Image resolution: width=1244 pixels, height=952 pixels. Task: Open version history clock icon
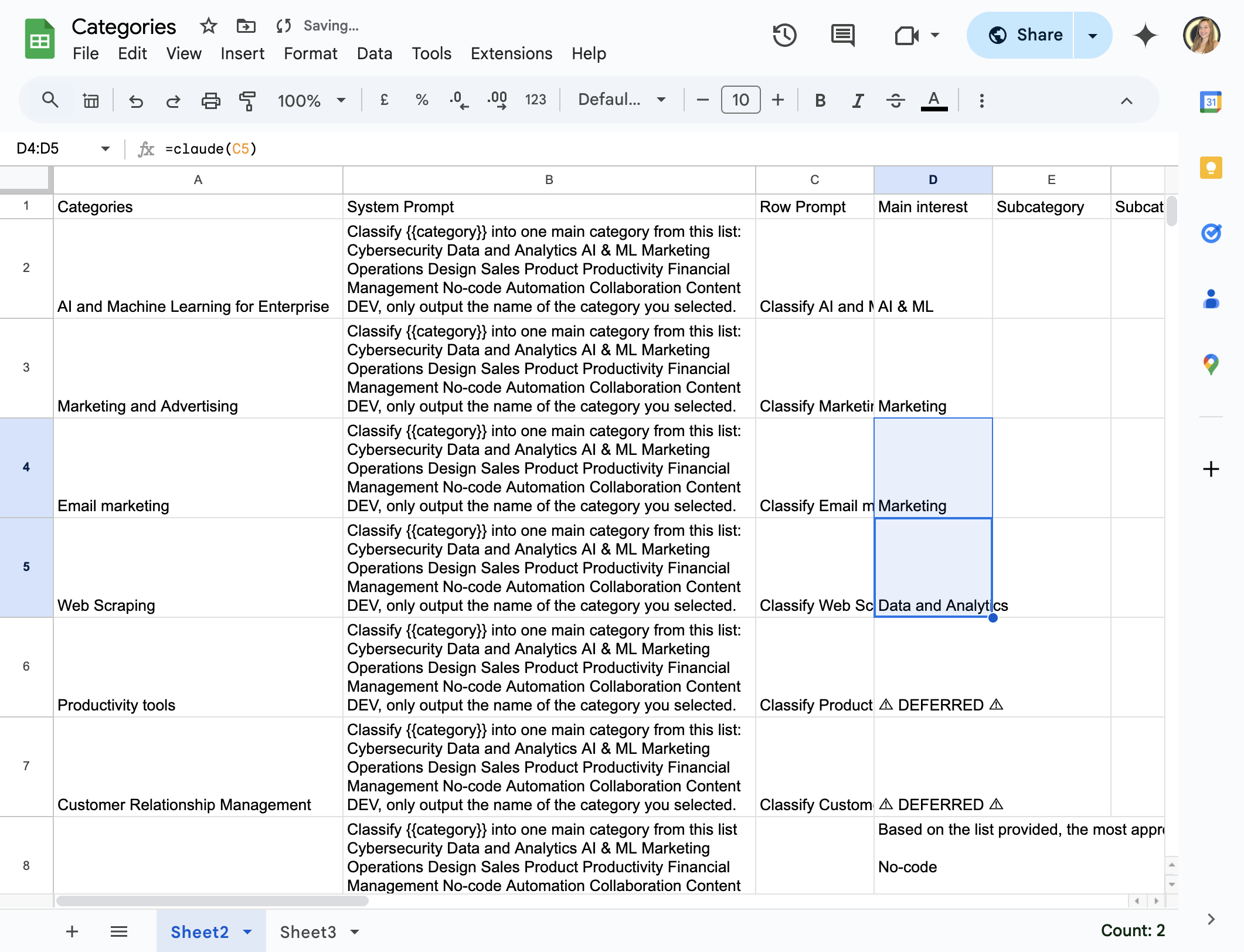point(784,35)
